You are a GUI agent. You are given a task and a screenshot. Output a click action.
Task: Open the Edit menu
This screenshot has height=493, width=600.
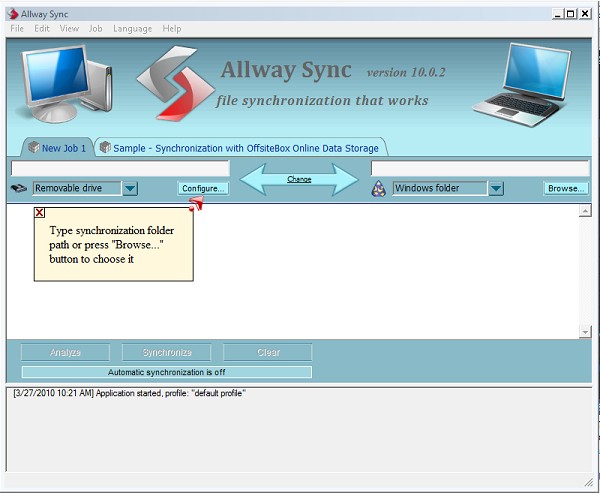click(42, 29)
